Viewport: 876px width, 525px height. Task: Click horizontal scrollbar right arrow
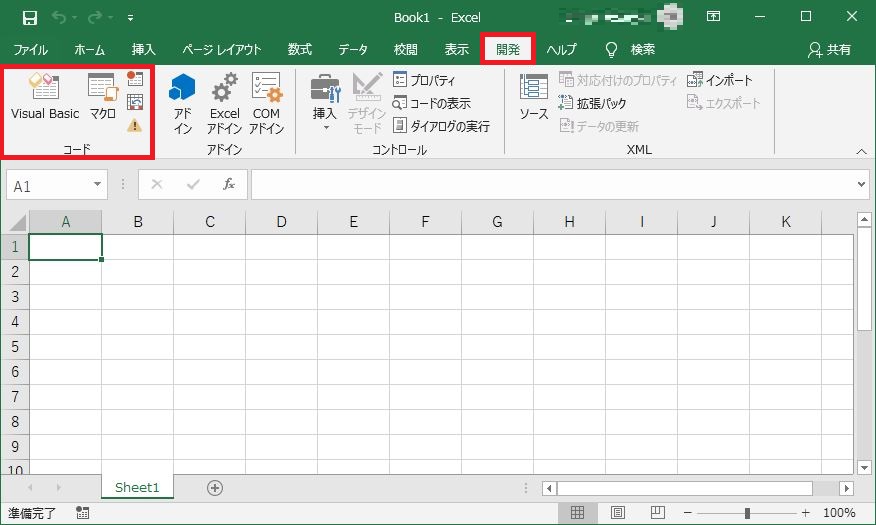846,489
